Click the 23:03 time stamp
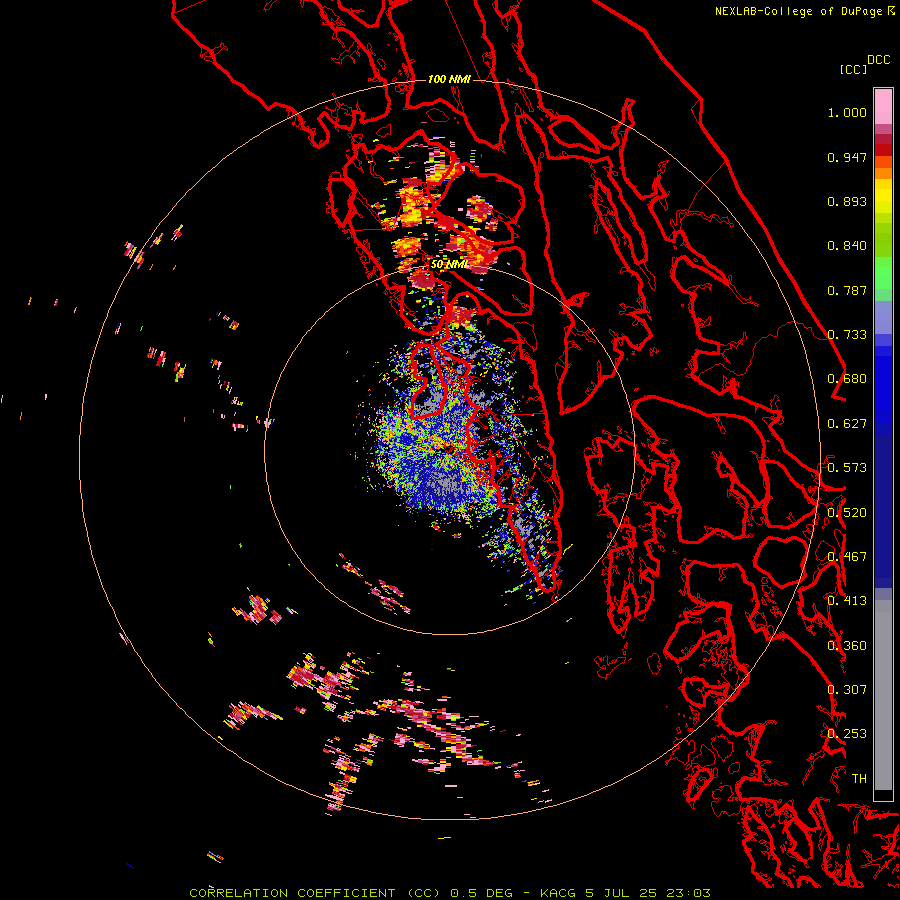The image size is (900, 900). (x=688, y=893)
